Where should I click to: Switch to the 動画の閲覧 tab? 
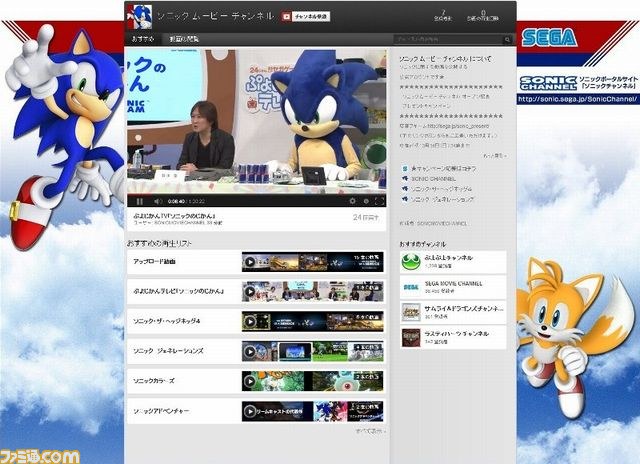pyautogui.click(x=184, y=39)
